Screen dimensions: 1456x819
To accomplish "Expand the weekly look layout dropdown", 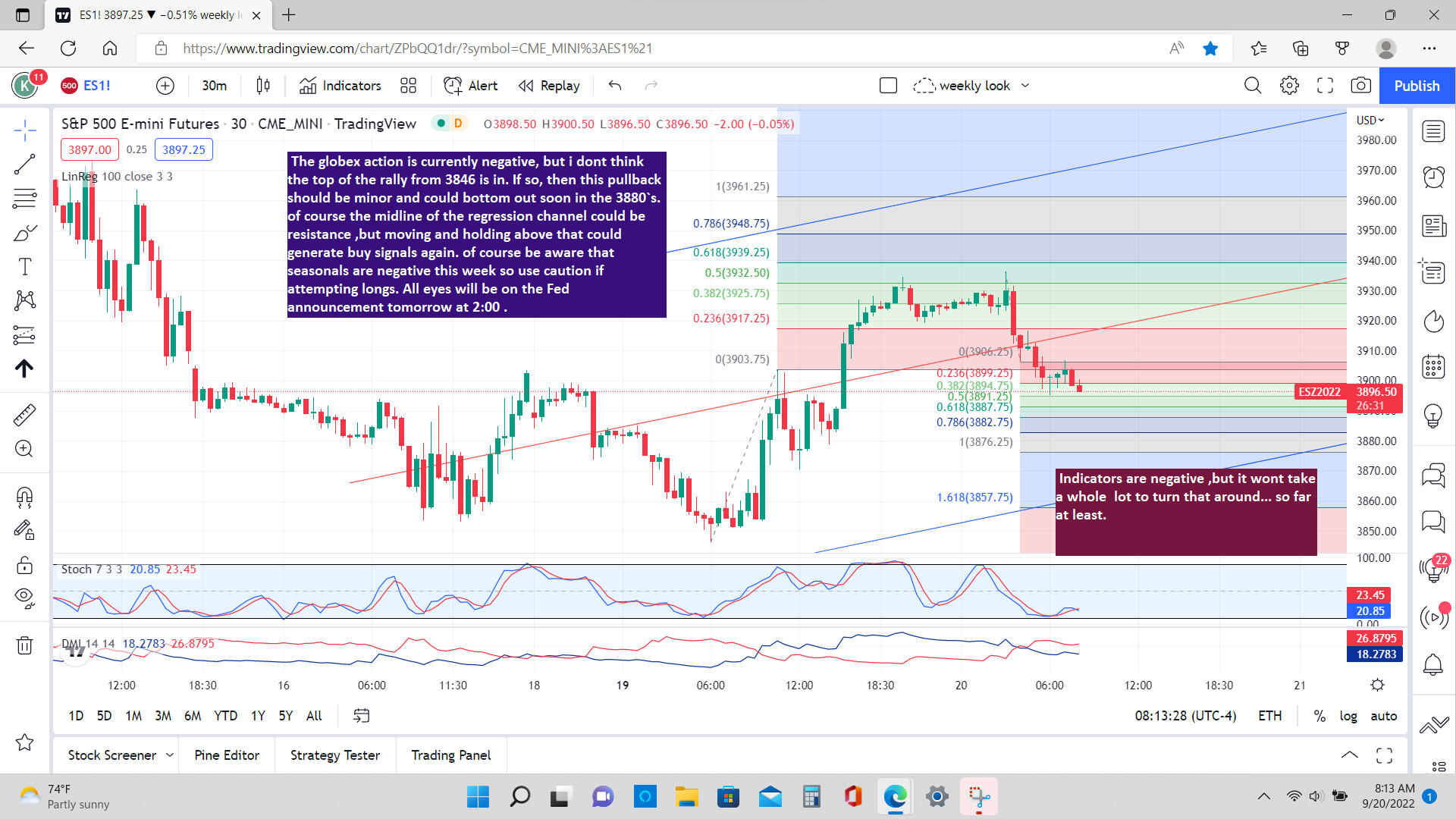I will pos(1025,86).
